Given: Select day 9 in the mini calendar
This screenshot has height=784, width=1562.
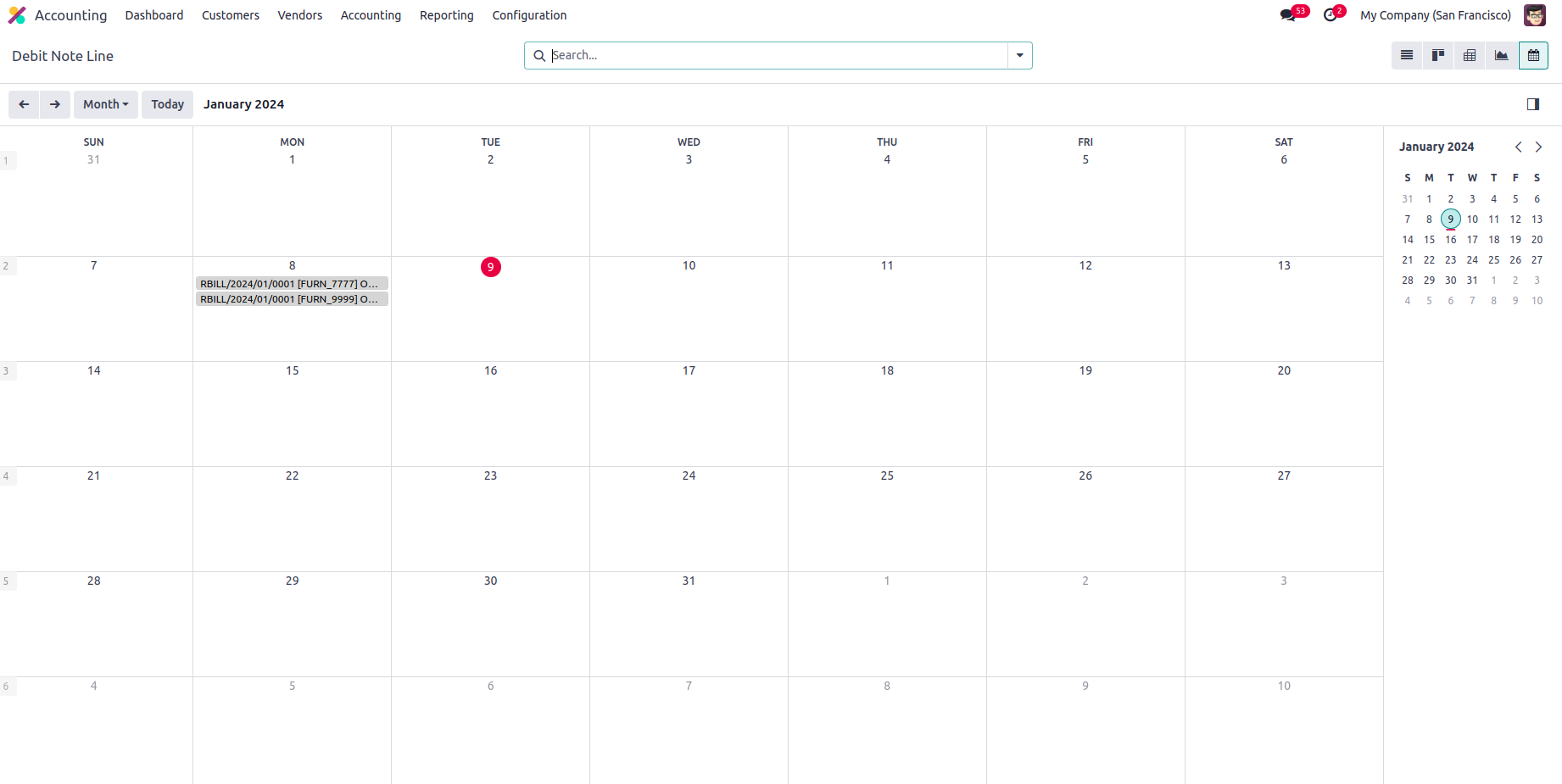Looking at the screenshot, I should tap(1451, 219).
